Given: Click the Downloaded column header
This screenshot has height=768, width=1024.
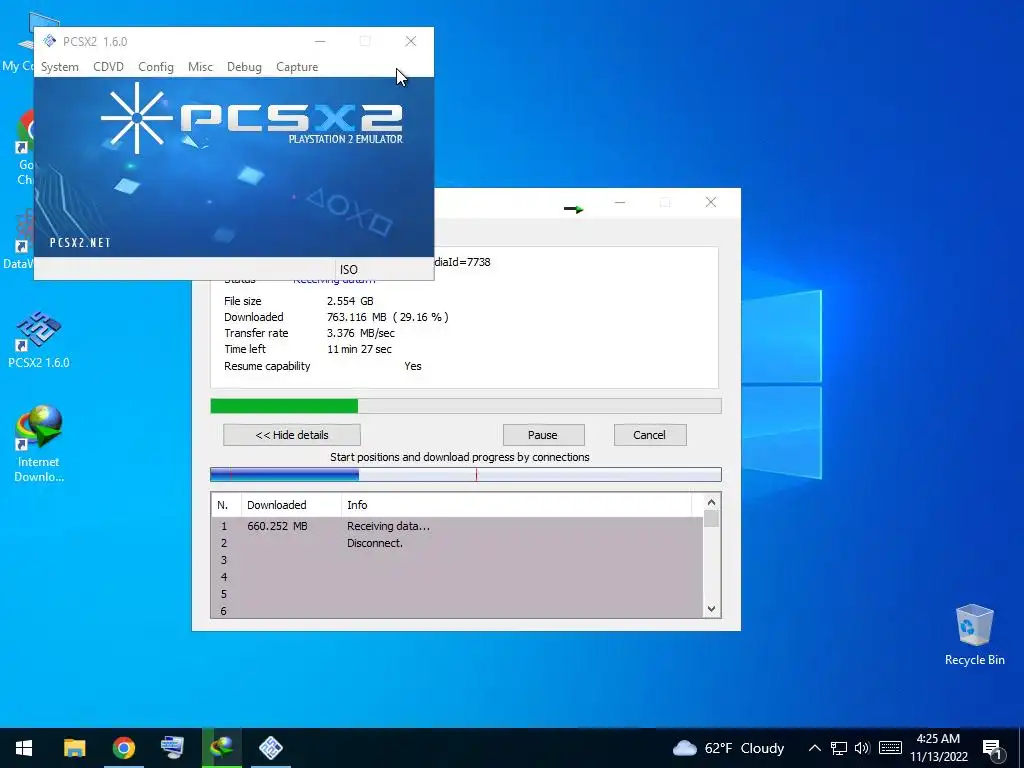Looking at the screenshot, I should pos(291,505).
